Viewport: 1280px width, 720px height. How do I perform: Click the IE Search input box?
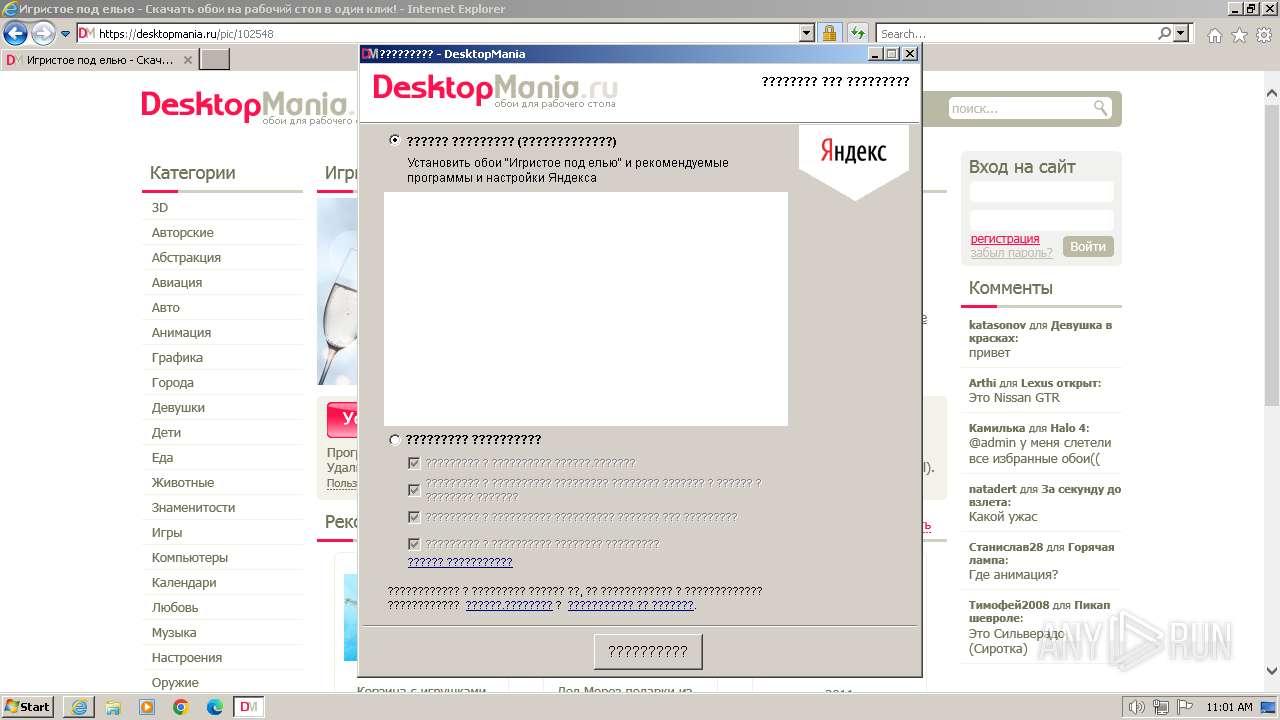[x=1016, y=33]
